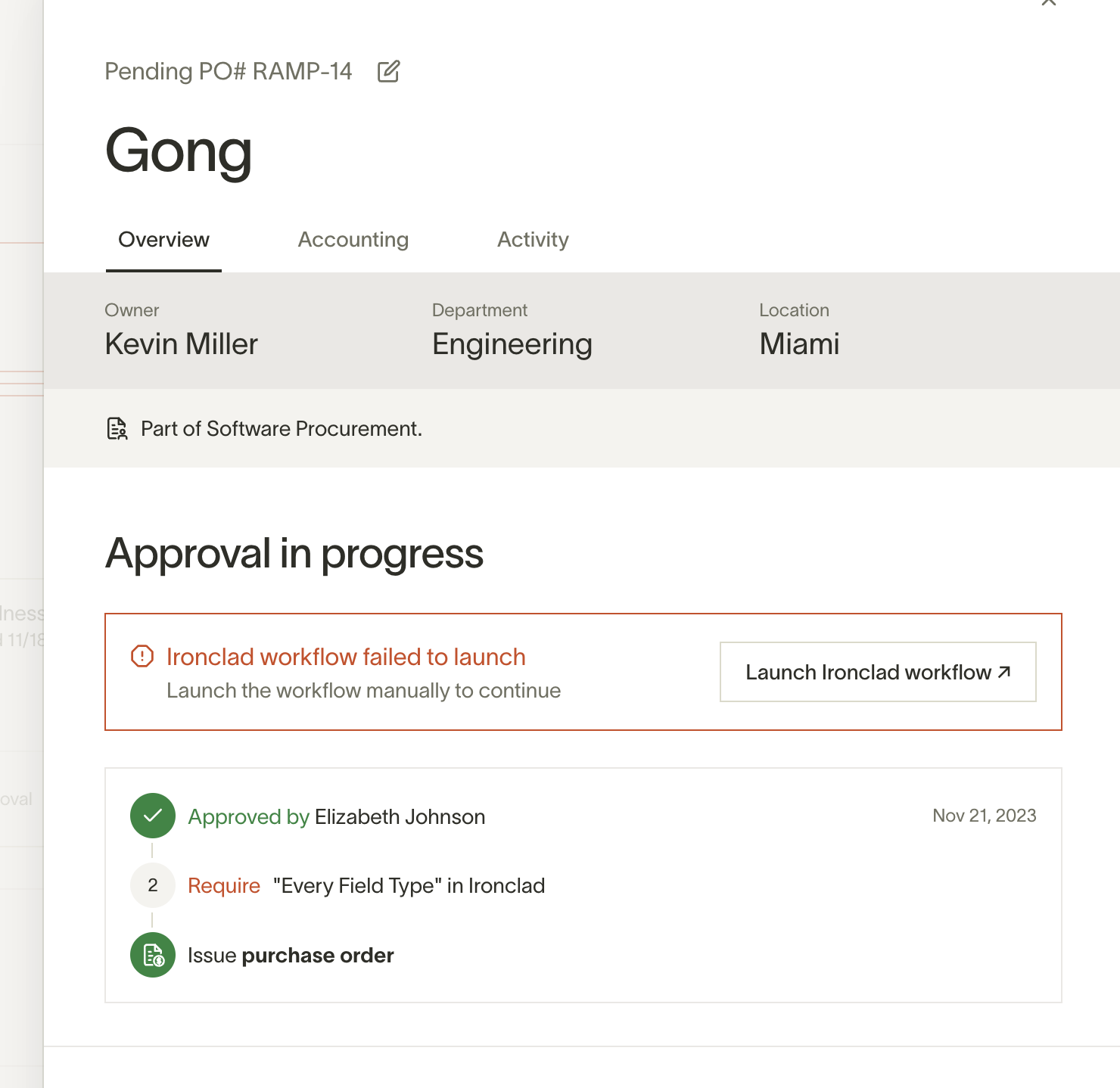Click the step 2 circle marker
This screenshot has width=1120, height=1088.
(x=153, y=885)
